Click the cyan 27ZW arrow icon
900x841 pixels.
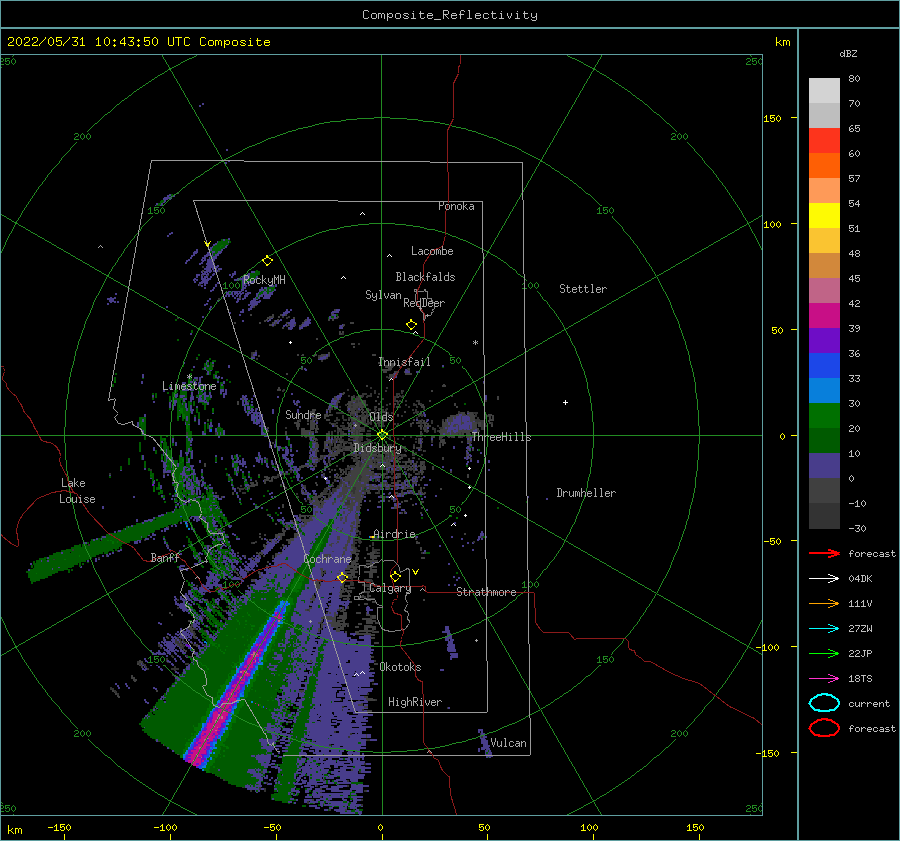824,629
